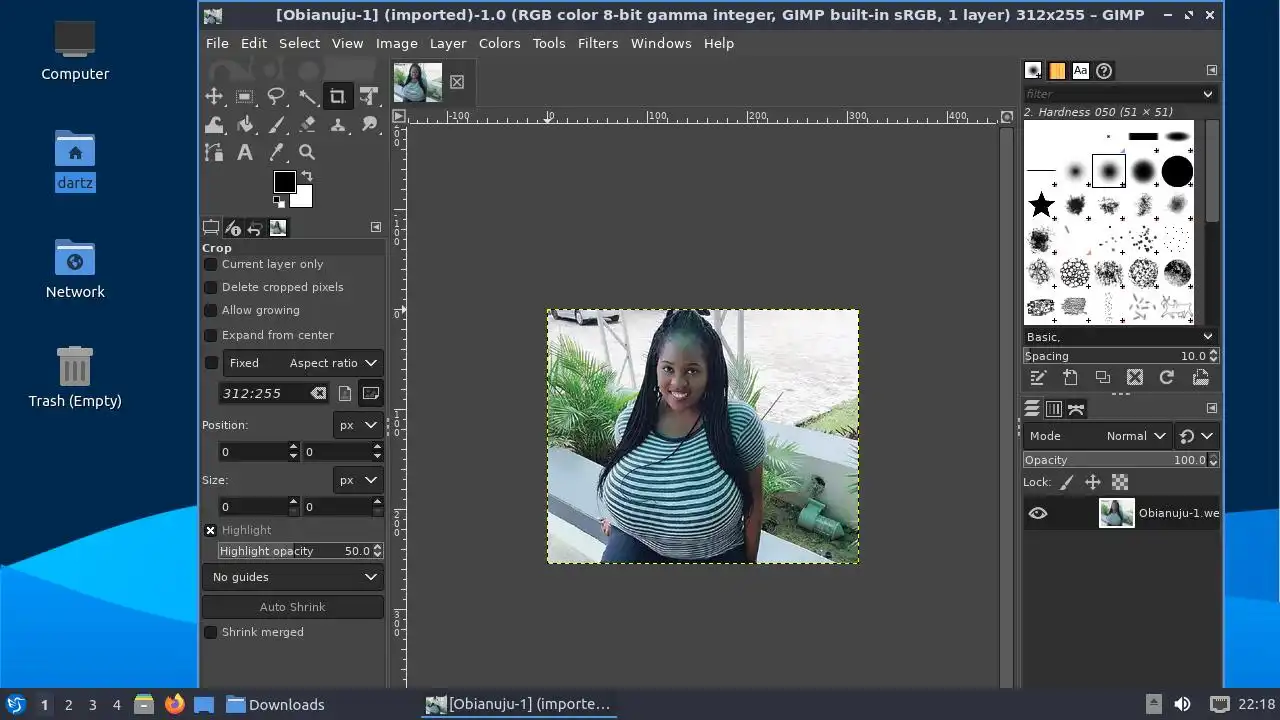Adjust the Highlight opacity slider

(295, 551)
